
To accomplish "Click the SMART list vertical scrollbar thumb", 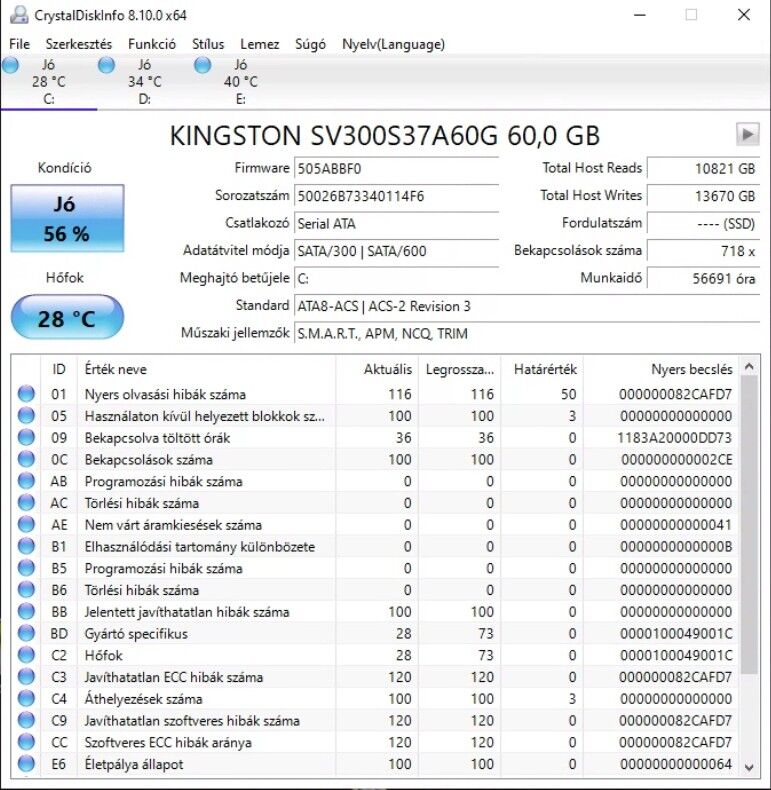I will click(749, 525).
